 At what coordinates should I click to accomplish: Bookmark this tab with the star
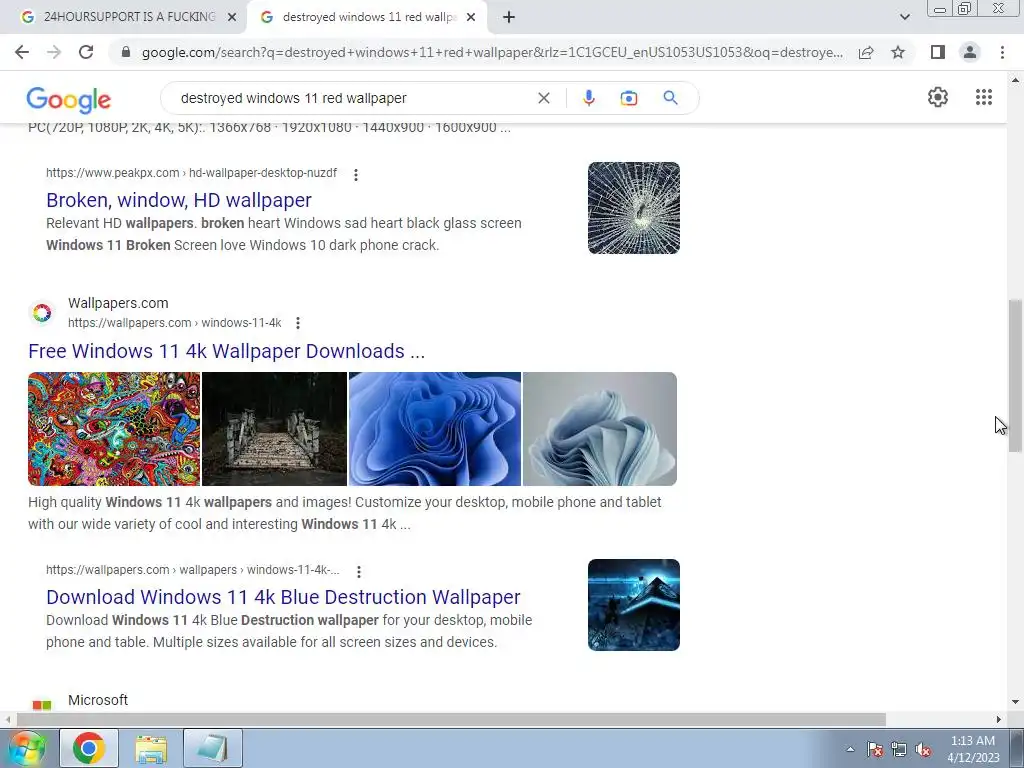coord(898,52)
